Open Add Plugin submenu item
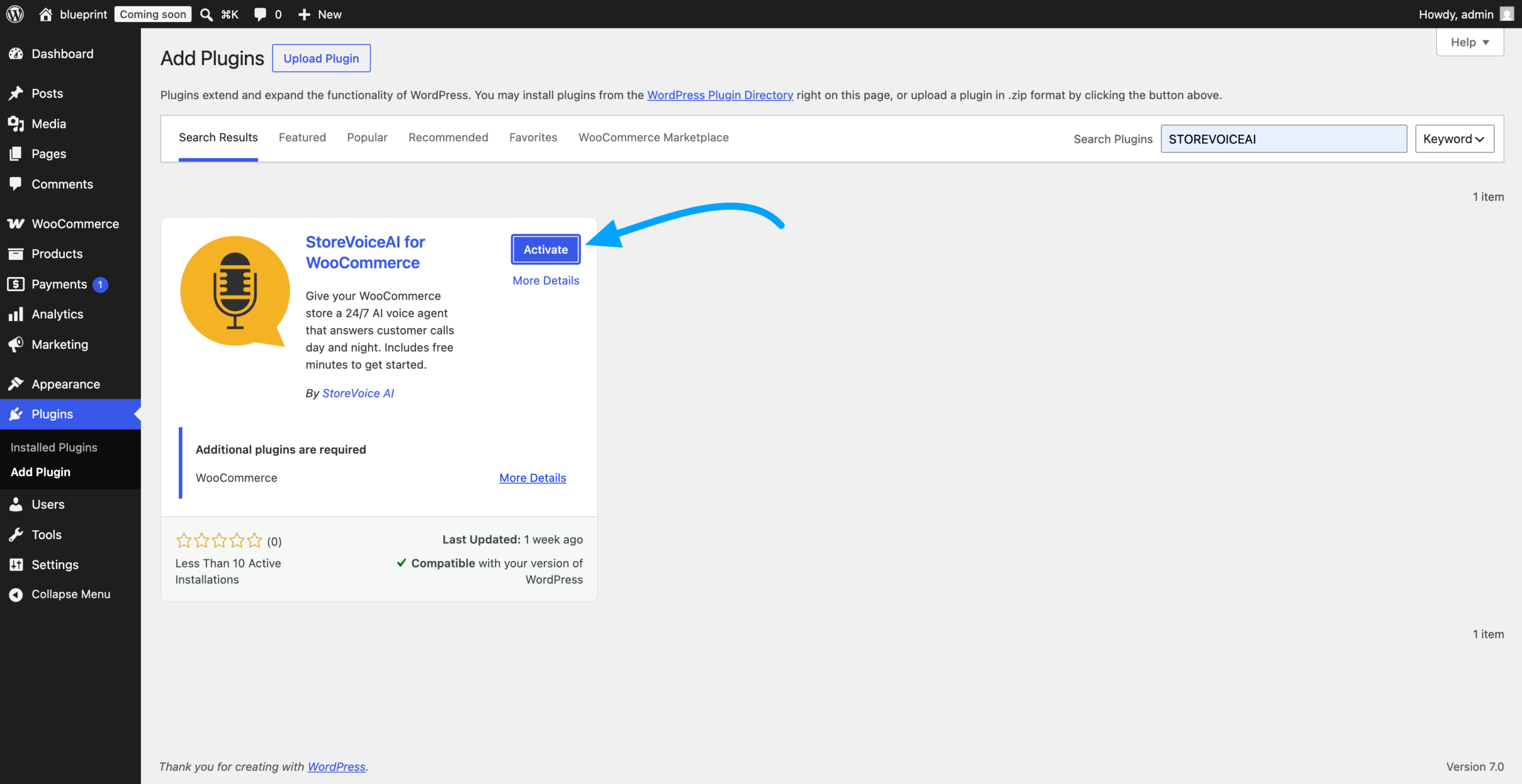The height and width of the screenshot is (784, 1522). pos(40,471)
